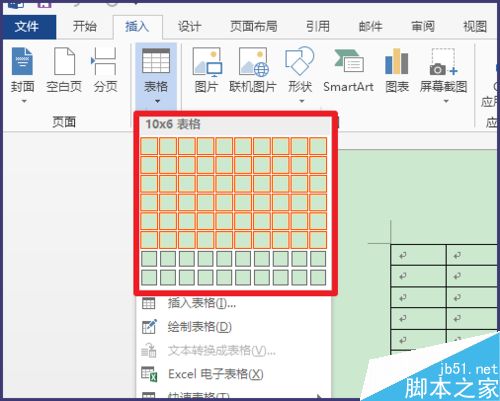This screenshot has height=401, width=500.
Task: Open the 设计 ribbon tab
Action: (x=189, y=27)
